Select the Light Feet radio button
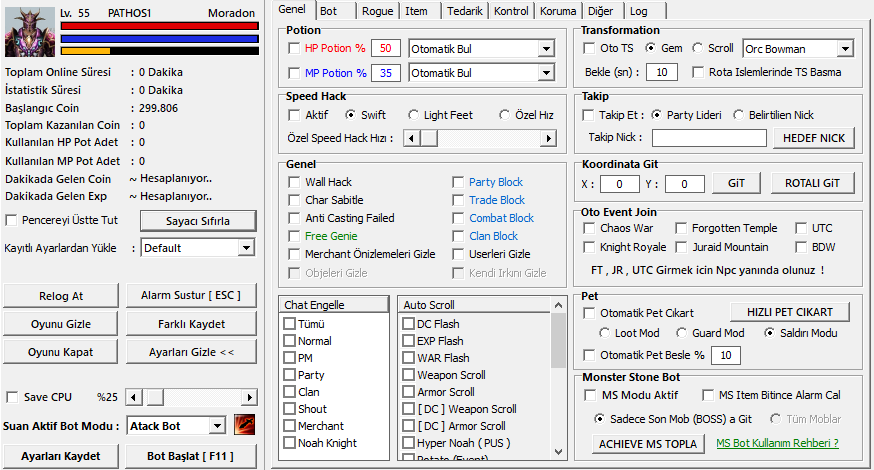The width and height of the screenshot is (874, 470). (x=414, y=115)
